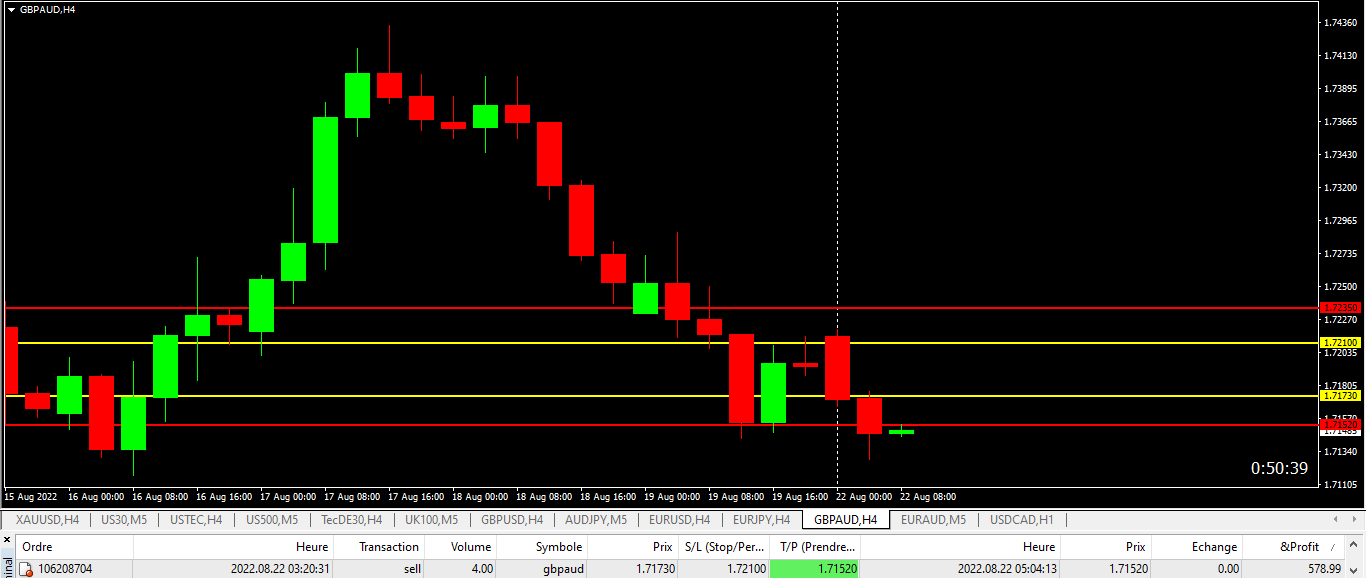Click the close time 2022.08.22 05:04:13
1366x578 pixels.
(x=1007, y=569)
